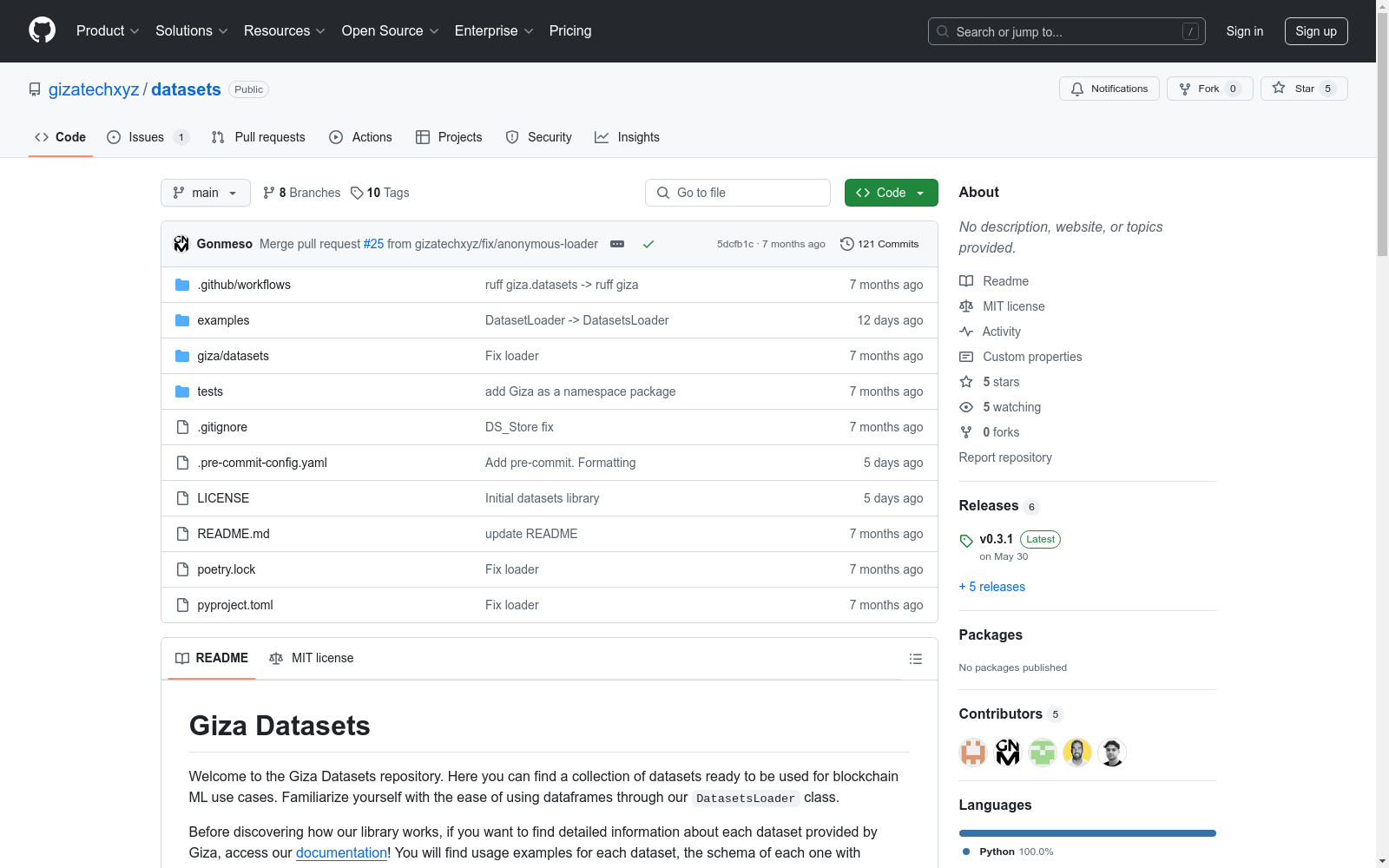This screenshot has width=1389, height=868.
Task: Switch to the Actions tab
Action: click(360, 137)
